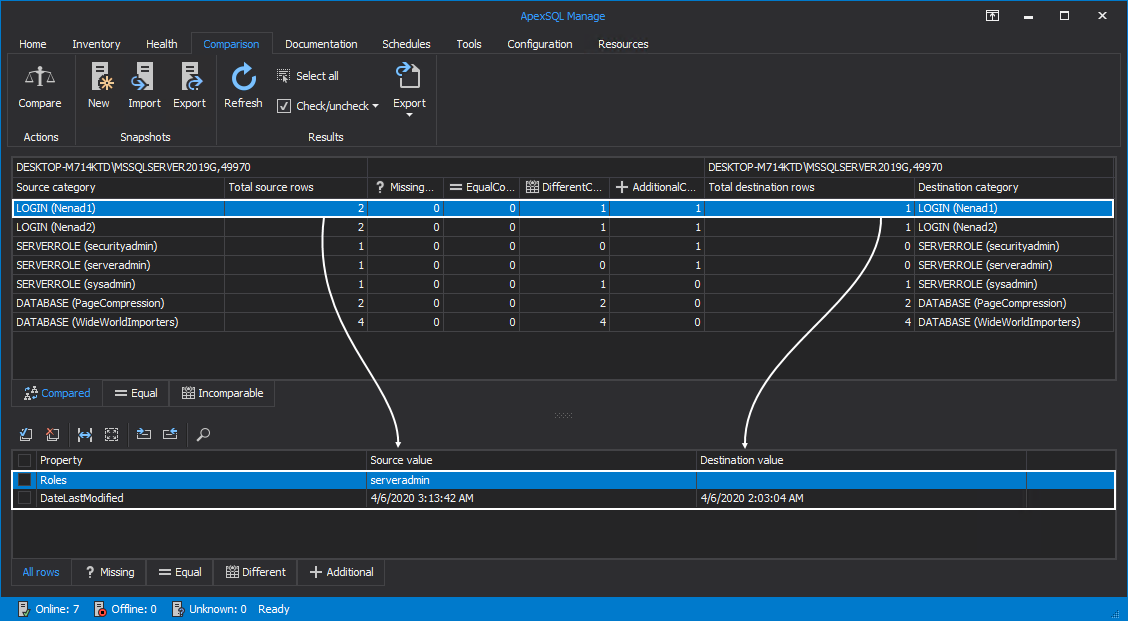Click the AdditionalC... column header

point(657,187)
